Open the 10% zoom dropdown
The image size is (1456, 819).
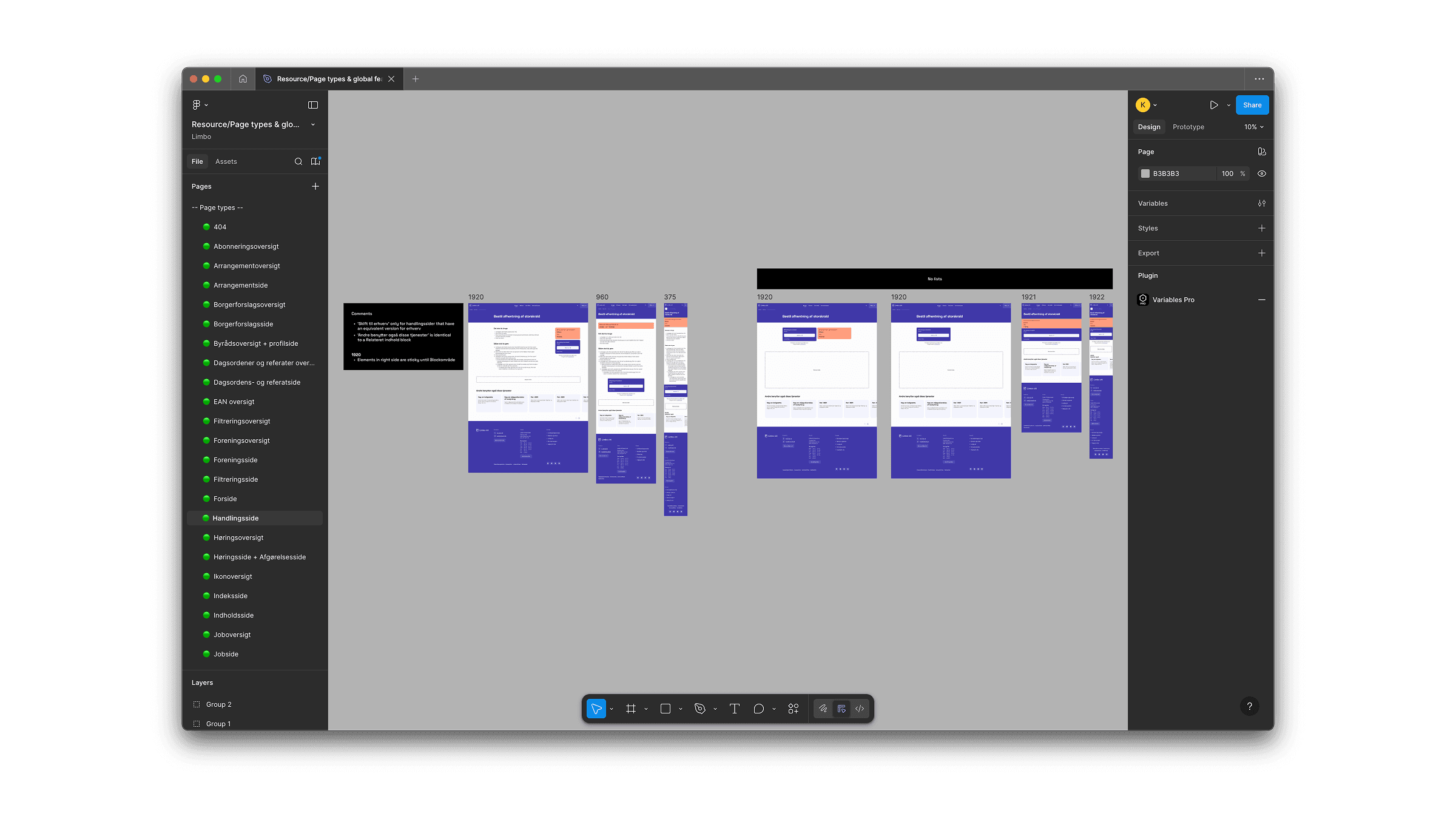click(1253, 127)
